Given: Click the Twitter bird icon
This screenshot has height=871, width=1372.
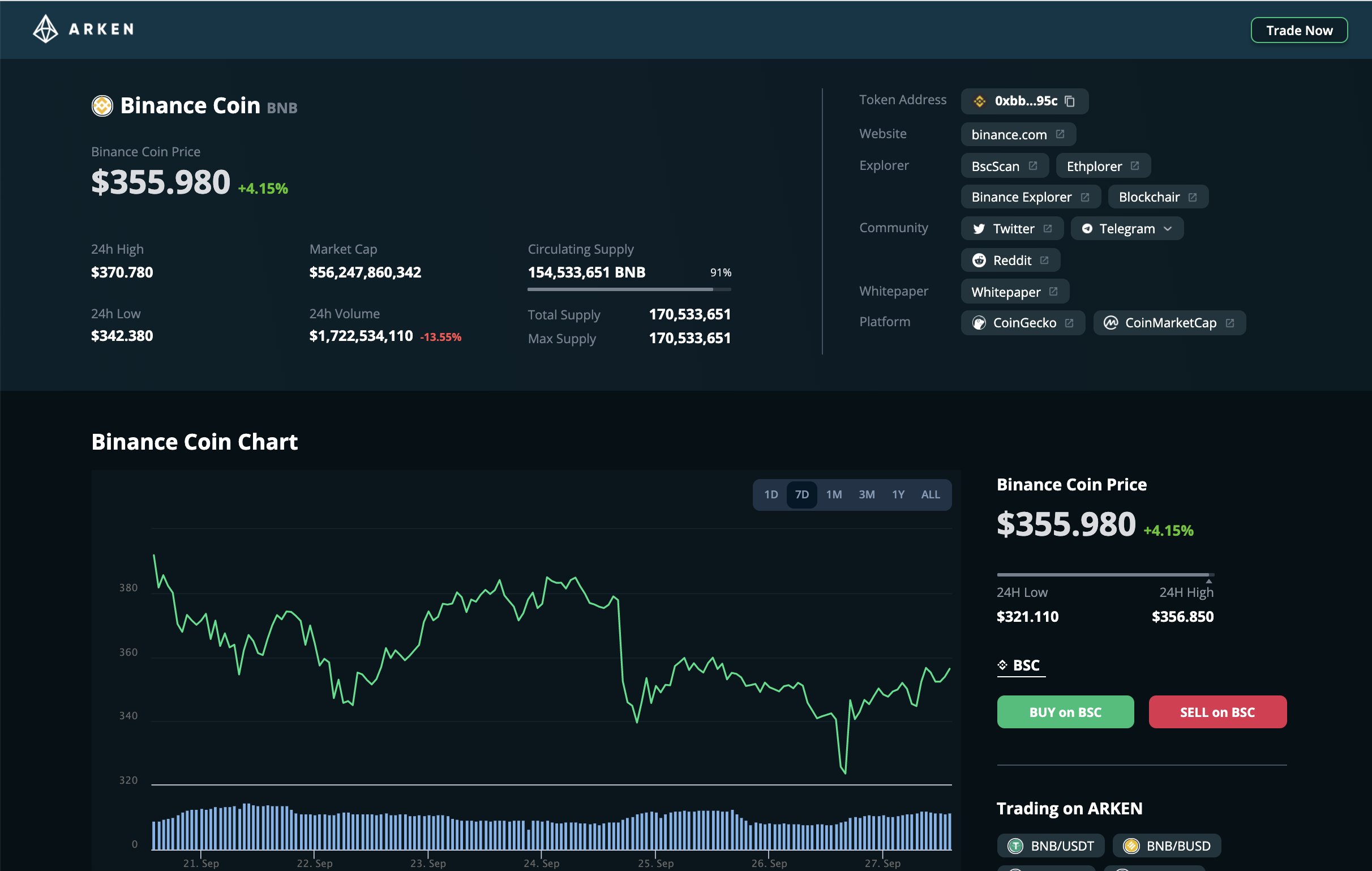Looking at the screenshot, I should 979,229.
